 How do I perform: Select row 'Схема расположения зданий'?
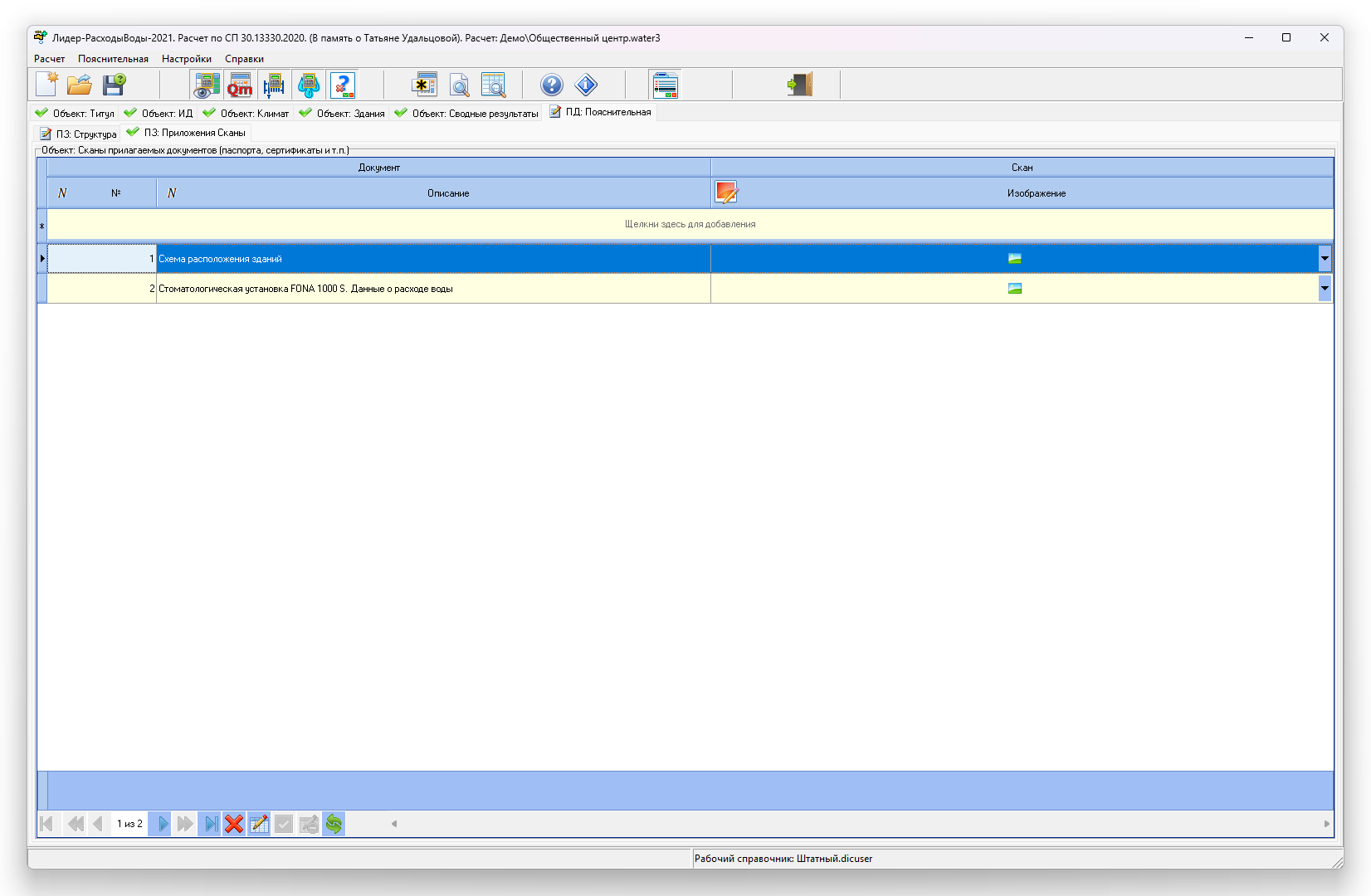tap(434, 259)
